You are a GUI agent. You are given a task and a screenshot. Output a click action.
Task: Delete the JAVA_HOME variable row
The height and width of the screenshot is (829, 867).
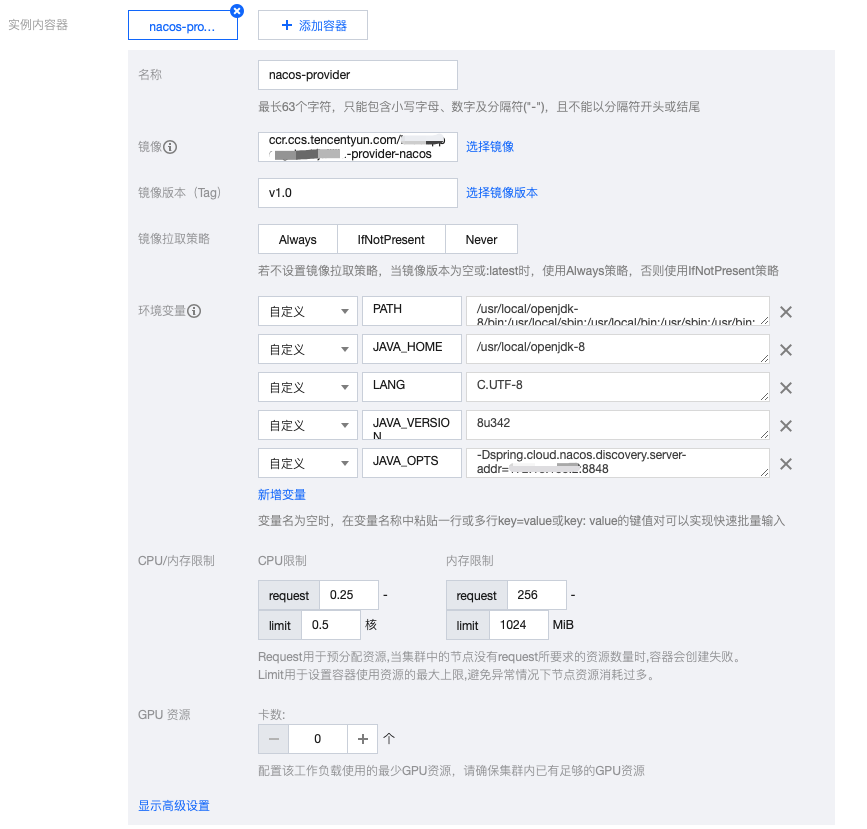pos(786,350)
